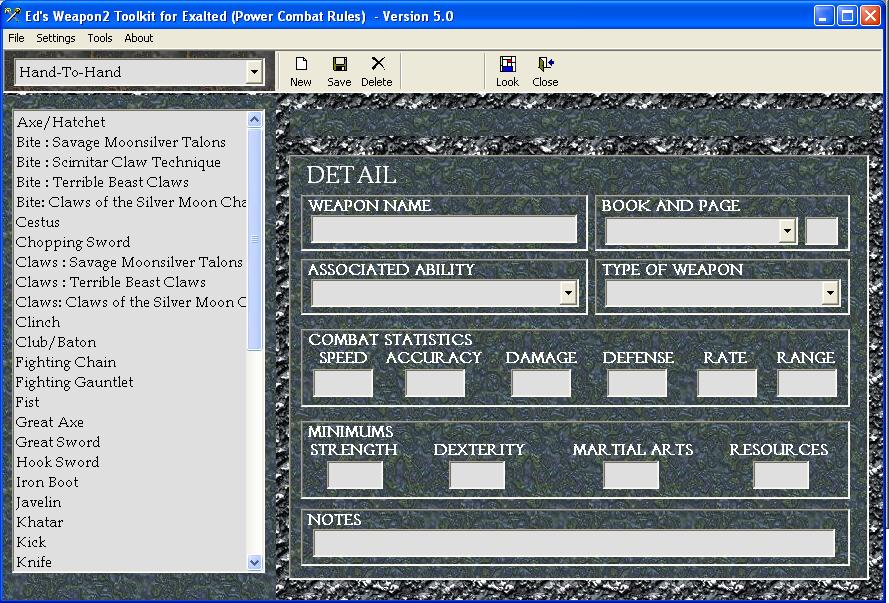Screen dimensions: 889x603
Task: Click the Dexterity minimum field
Action: (477, 475)
